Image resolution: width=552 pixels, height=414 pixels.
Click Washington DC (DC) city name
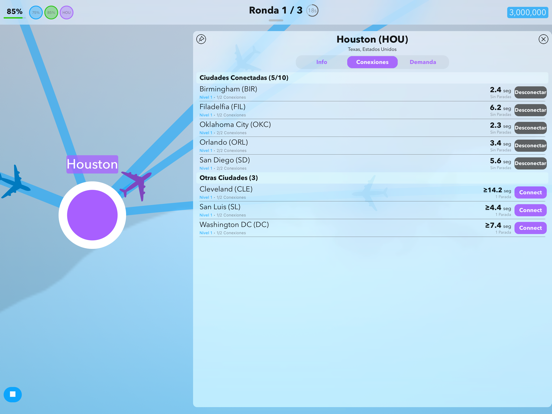[x=234, y=225]
